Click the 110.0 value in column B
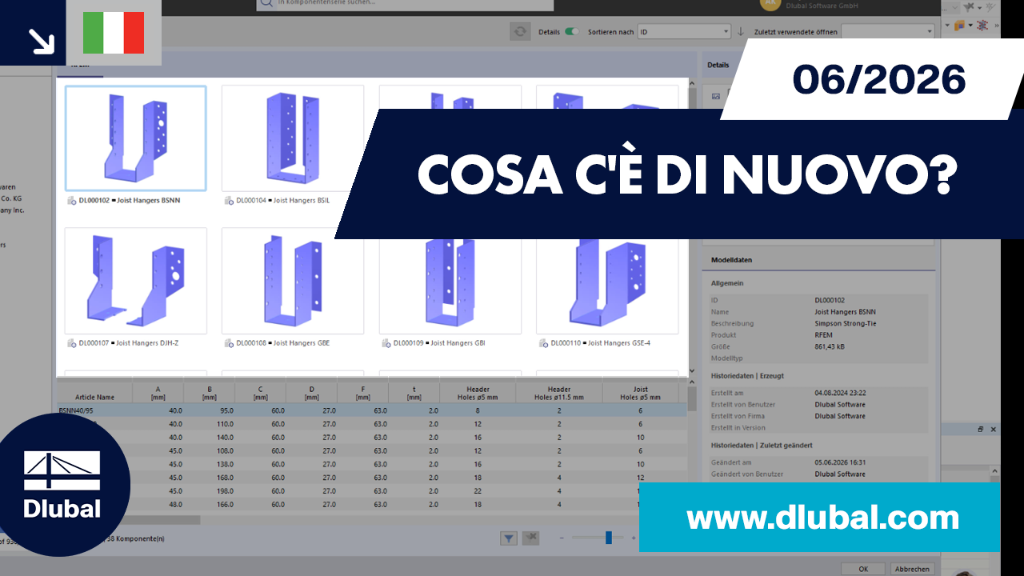Screen dimensions: 1024x576 [x=225, y=424]
